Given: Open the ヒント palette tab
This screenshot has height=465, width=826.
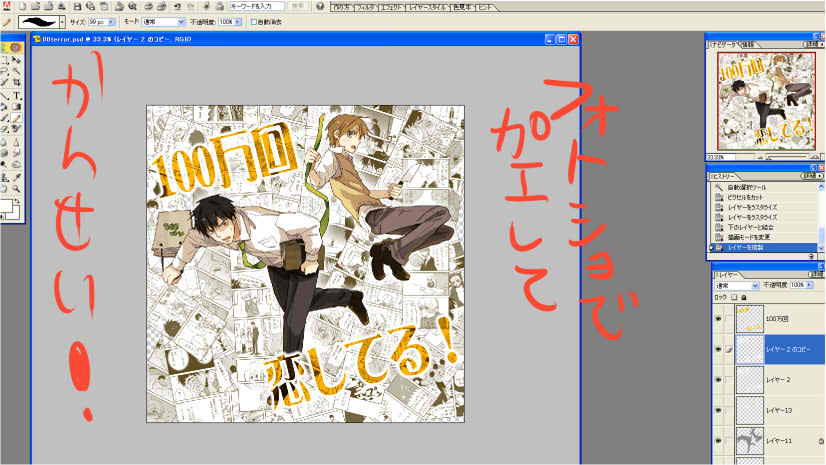Looking at the screenshot, I should click(x=486, y=7).
